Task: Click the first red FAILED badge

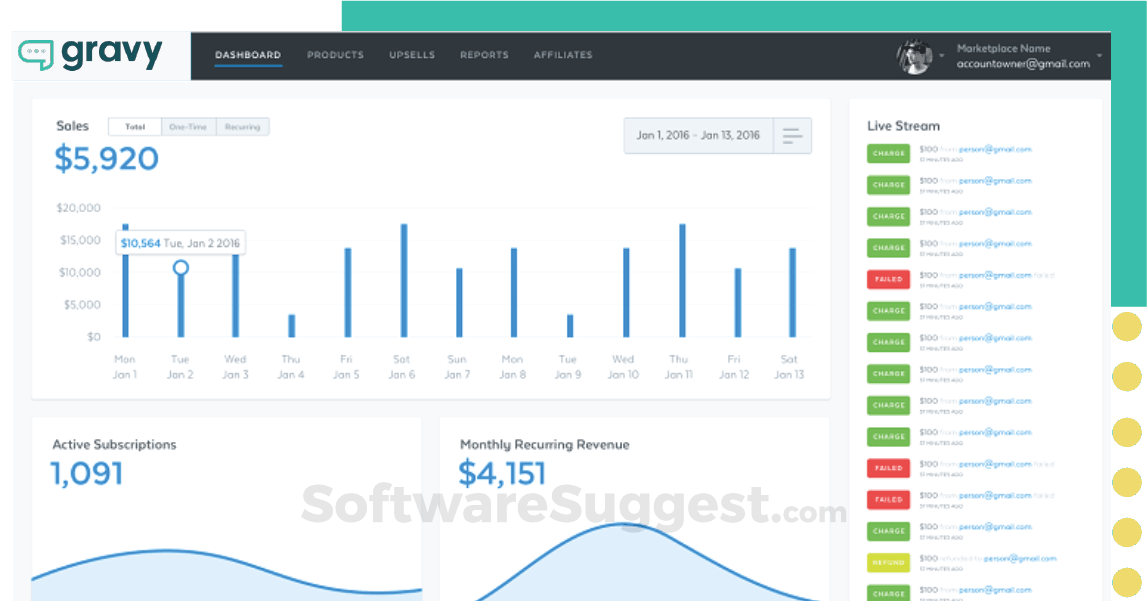Action: click(888, 279)
